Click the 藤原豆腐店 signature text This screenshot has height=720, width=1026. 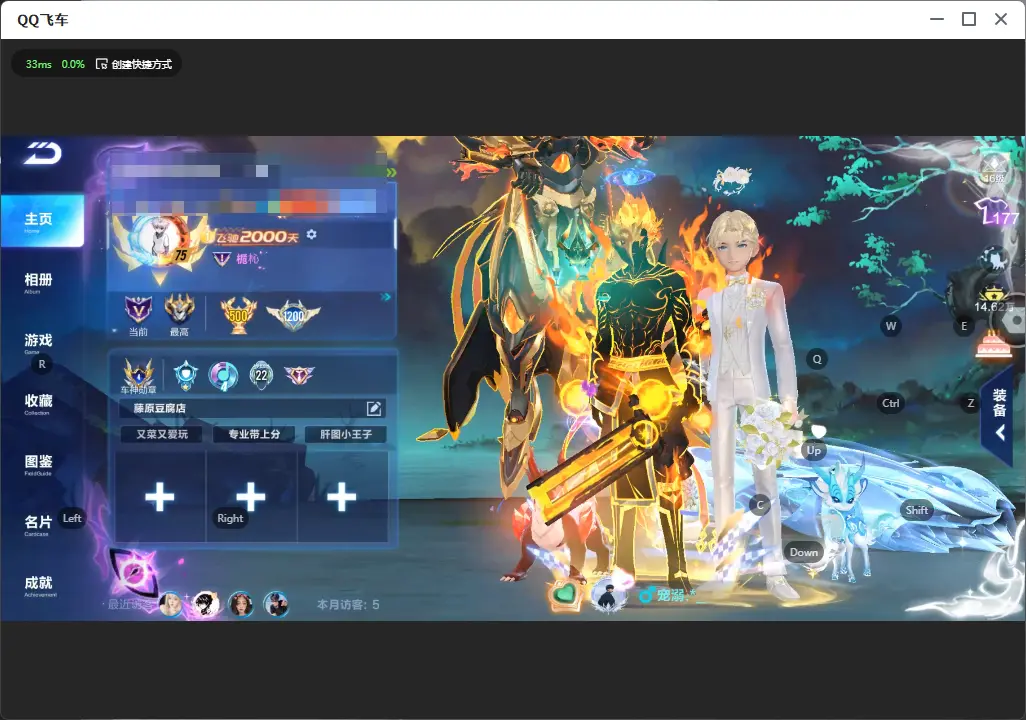coord(160,408)
